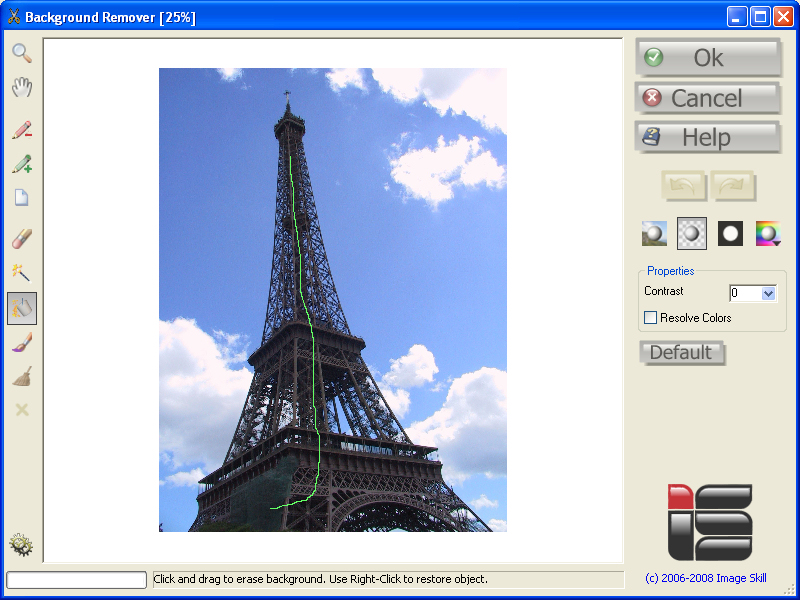Click the disabled X delete icon
This screenshot has width=800, height=600.
[22, 410]
